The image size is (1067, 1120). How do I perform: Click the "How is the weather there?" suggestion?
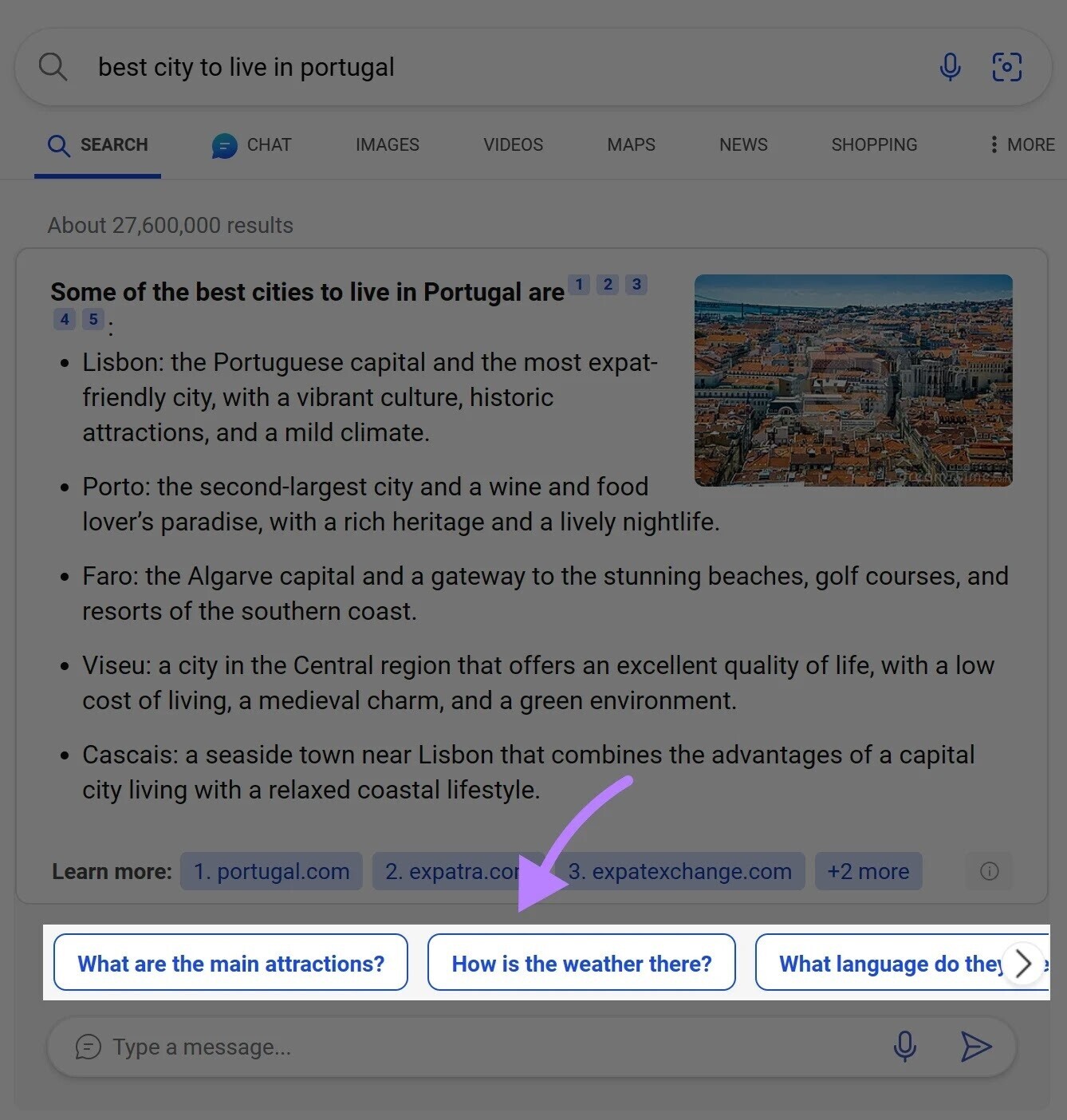click(581, 963)
